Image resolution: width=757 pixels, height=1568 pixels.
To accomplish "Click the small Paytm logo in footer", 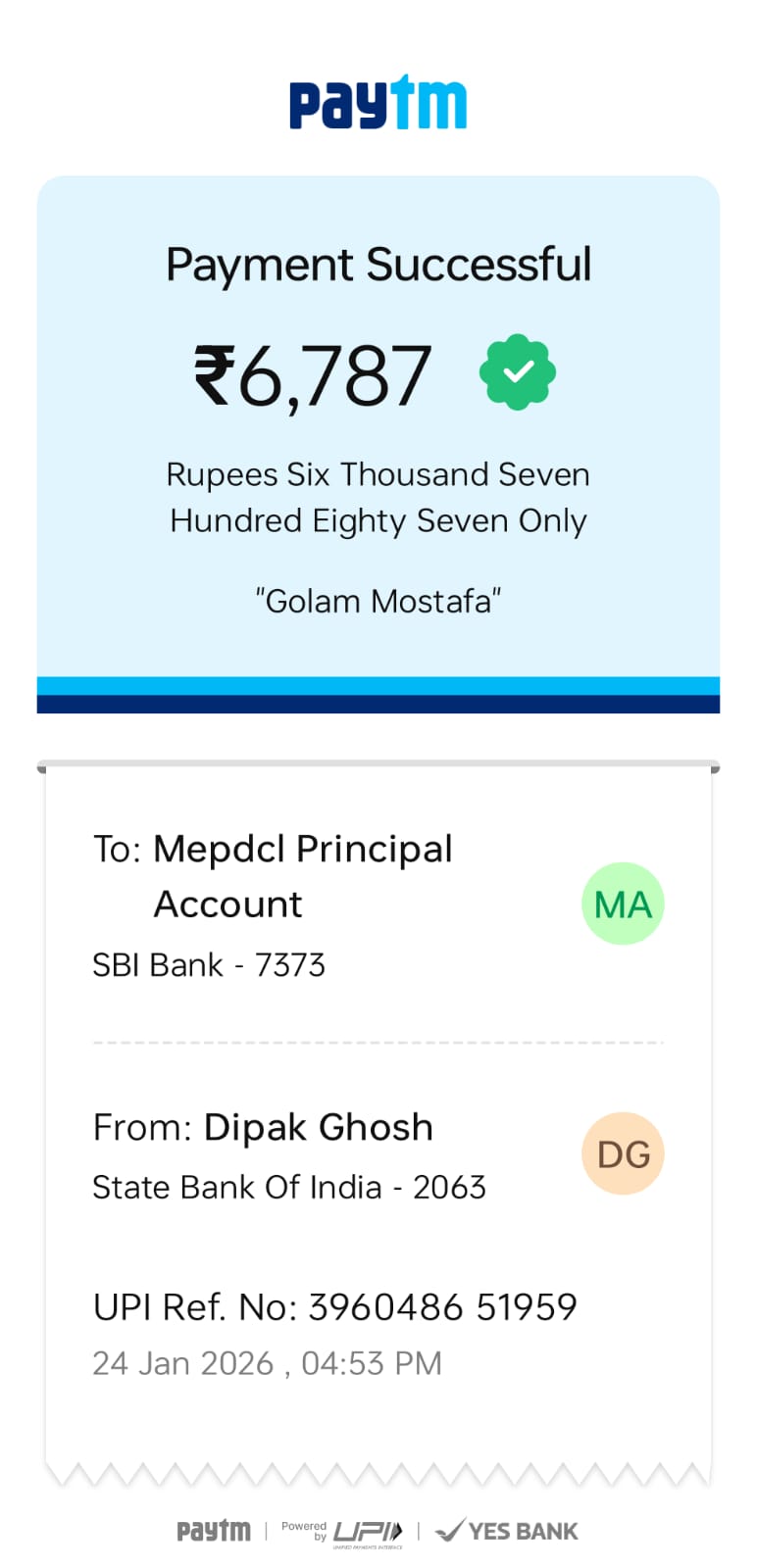I will (x=214, y=1531).
